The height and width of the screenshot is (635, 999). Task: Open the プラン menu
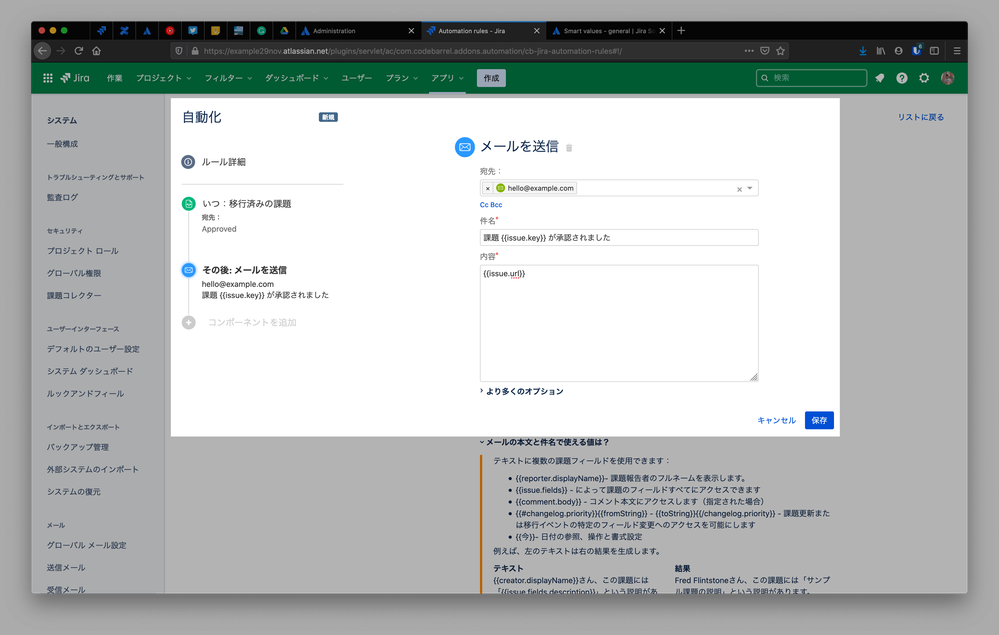[401, 78]
